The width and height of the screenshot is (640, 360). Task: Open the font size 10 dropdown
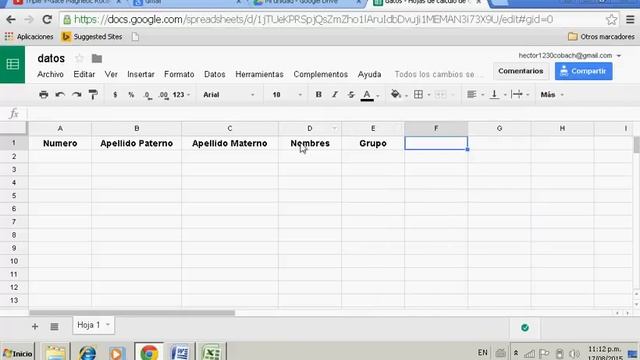click(x=287, y=95)
